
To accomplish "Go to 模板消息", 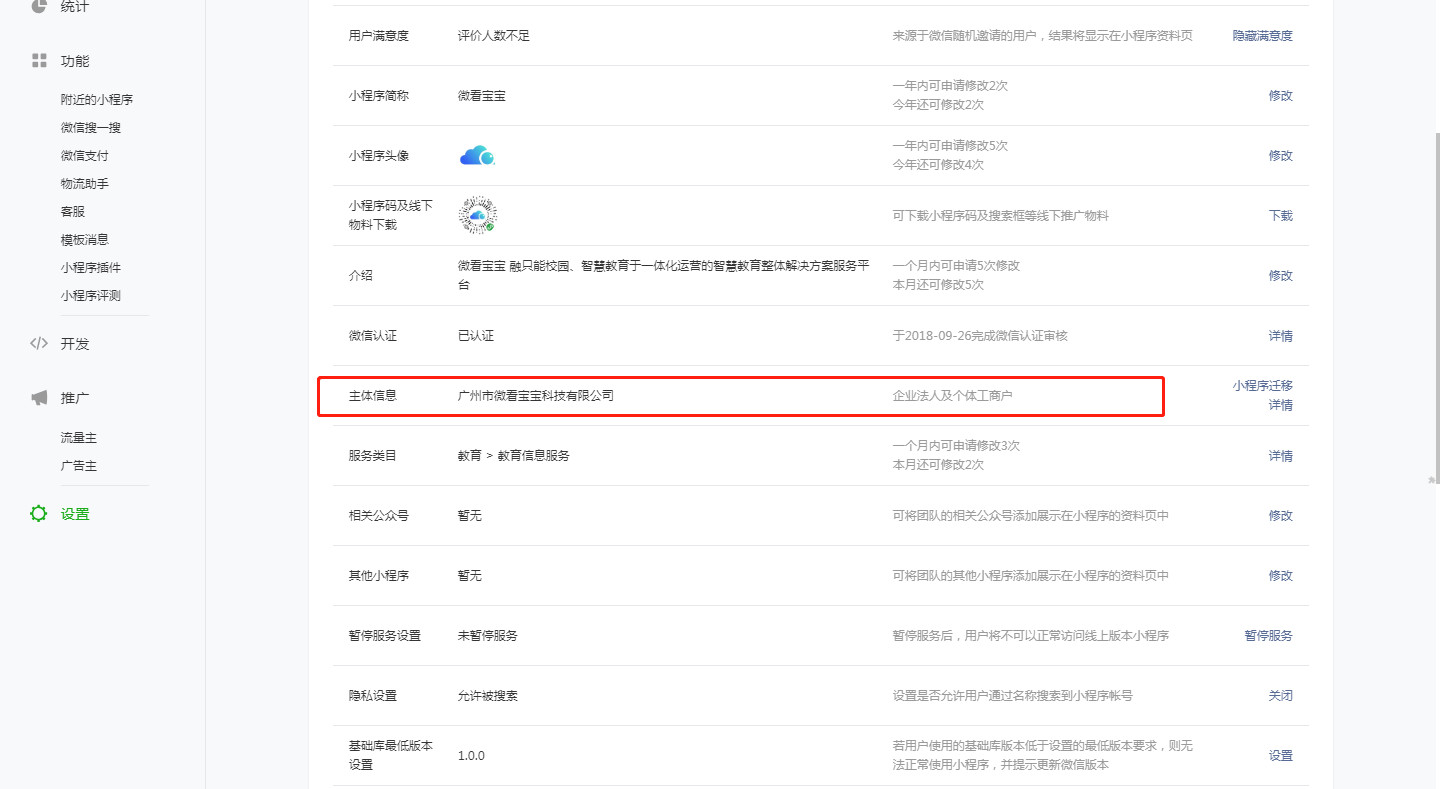I will click(85, 240).
